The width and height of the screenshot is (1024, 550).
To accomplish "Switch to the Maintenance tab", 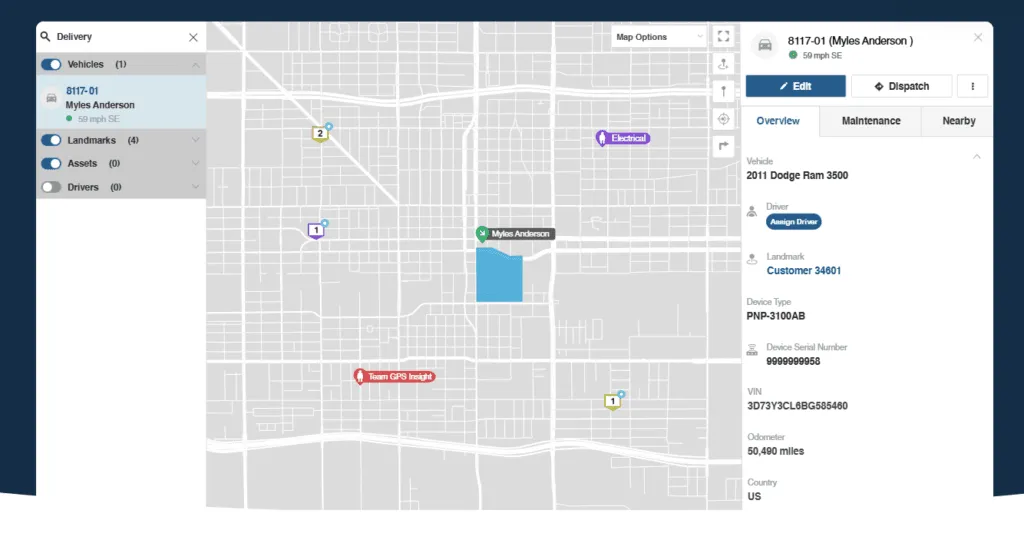I will (870, 121).
